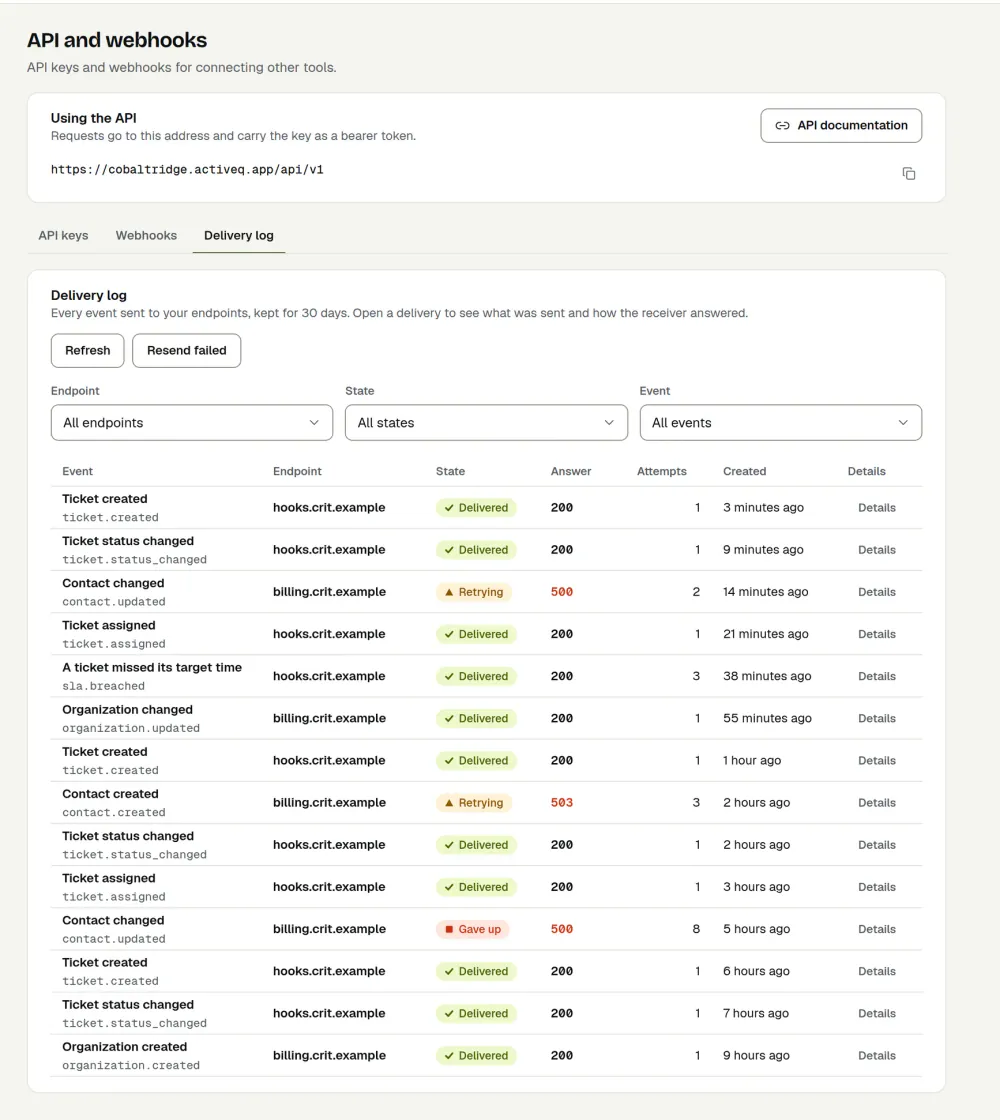Click the Resend failed button
This screenshot has width=1000, height=1120.
pos(186,351)
